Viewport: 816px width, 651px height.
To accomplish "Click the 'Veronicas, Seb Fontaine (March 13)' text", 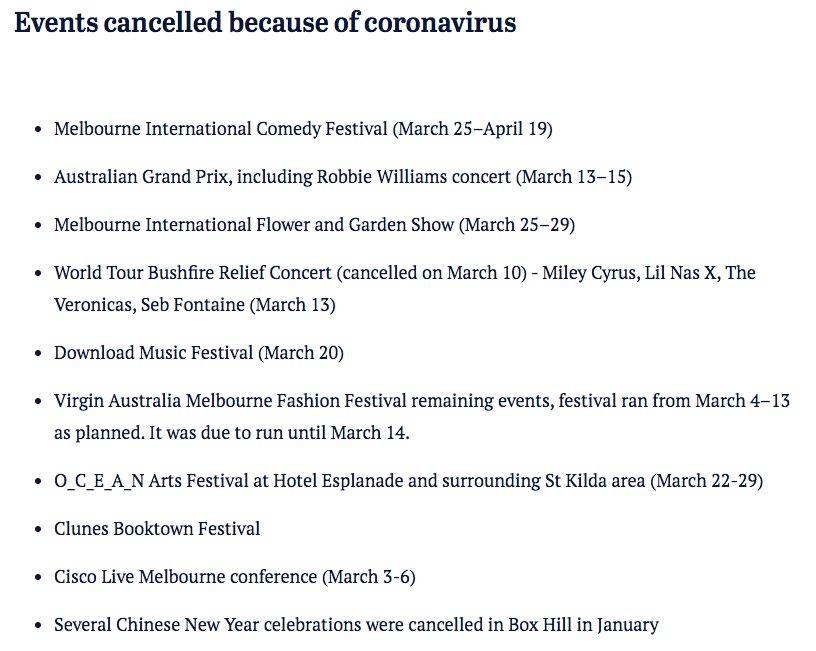I will (195, 305).
